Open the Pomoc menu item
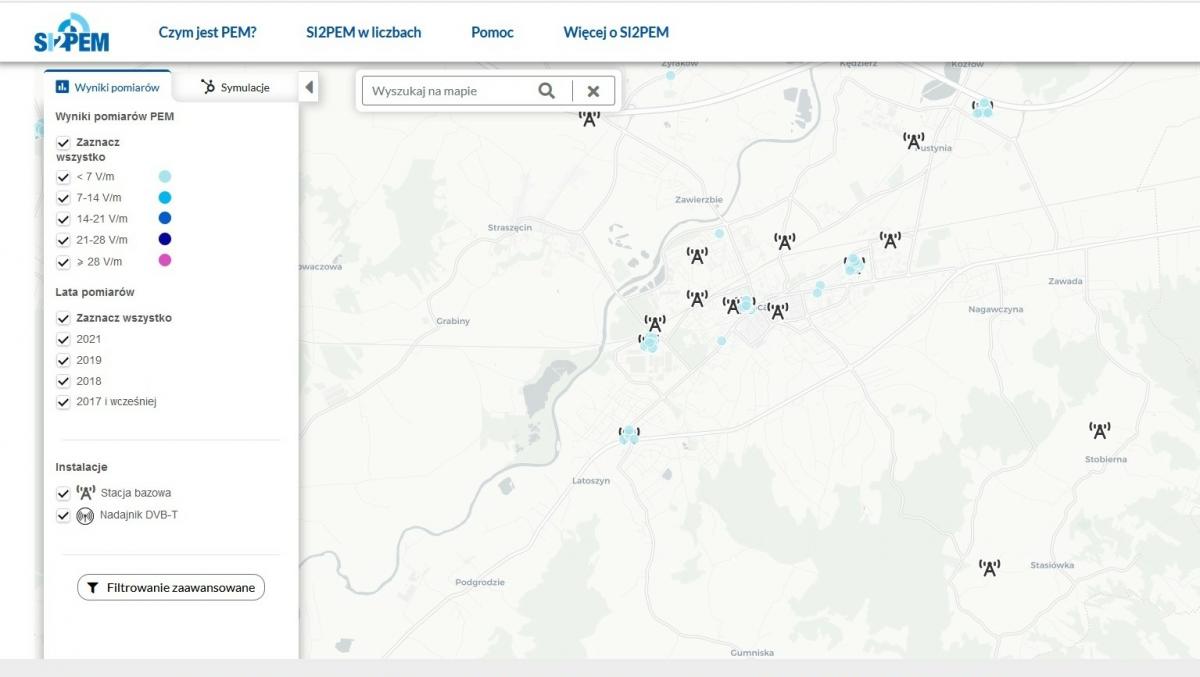 click(492, 32)
